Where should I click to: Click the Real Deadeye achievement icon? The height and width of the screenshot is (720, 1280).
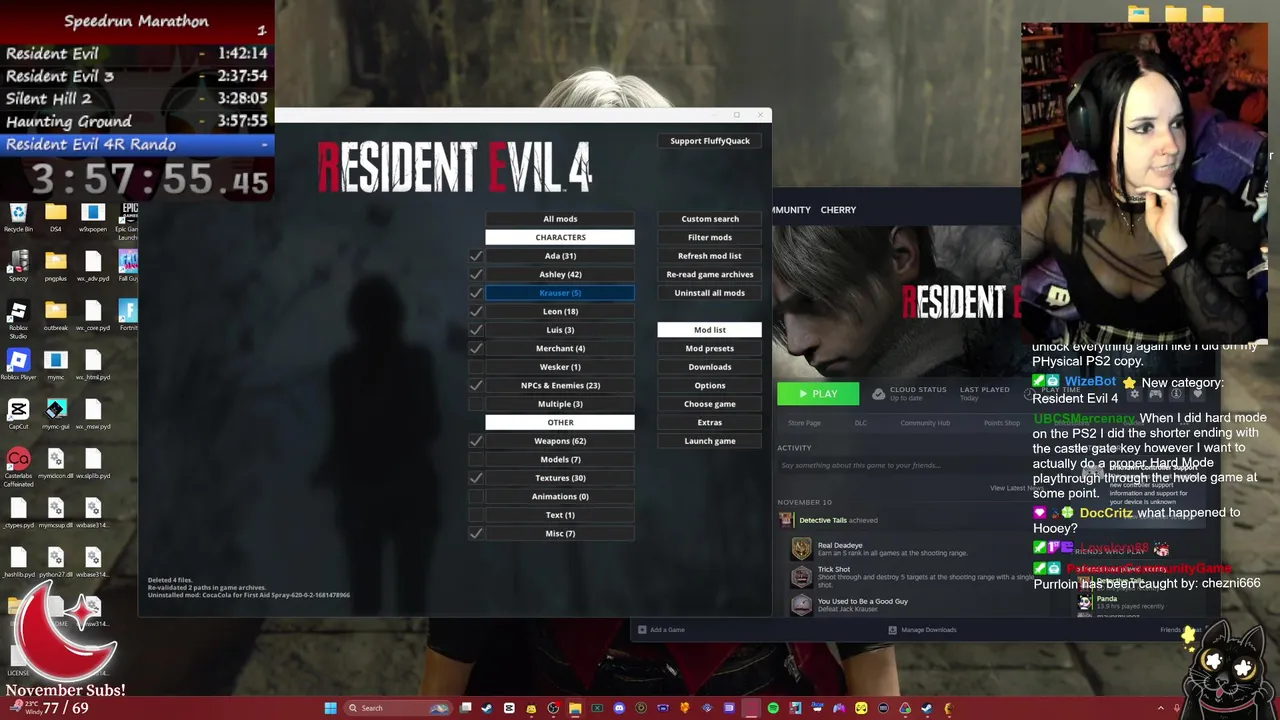coord(801,549)
